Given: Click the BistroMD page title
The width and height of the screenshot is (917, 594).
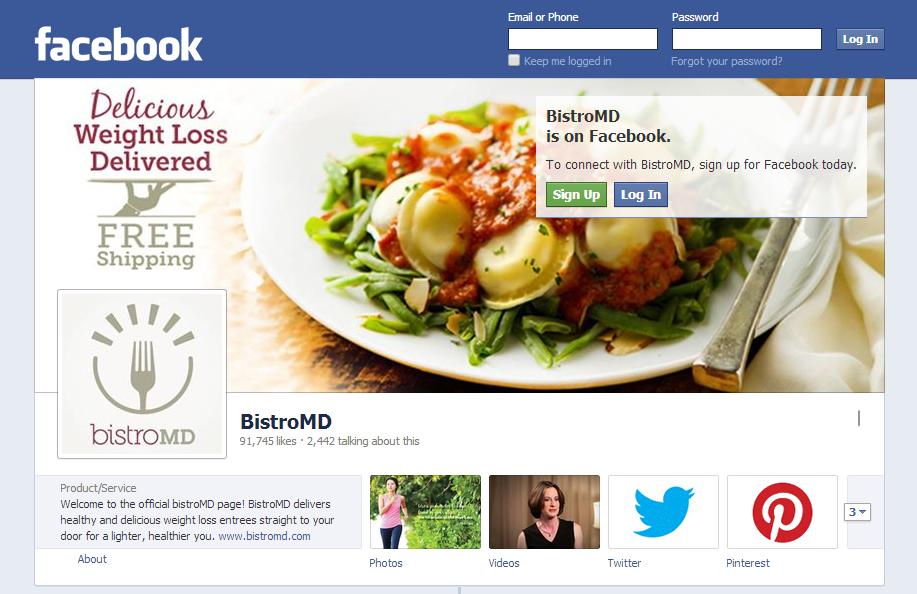Looking at the screenshot, I should click(286, 422).
